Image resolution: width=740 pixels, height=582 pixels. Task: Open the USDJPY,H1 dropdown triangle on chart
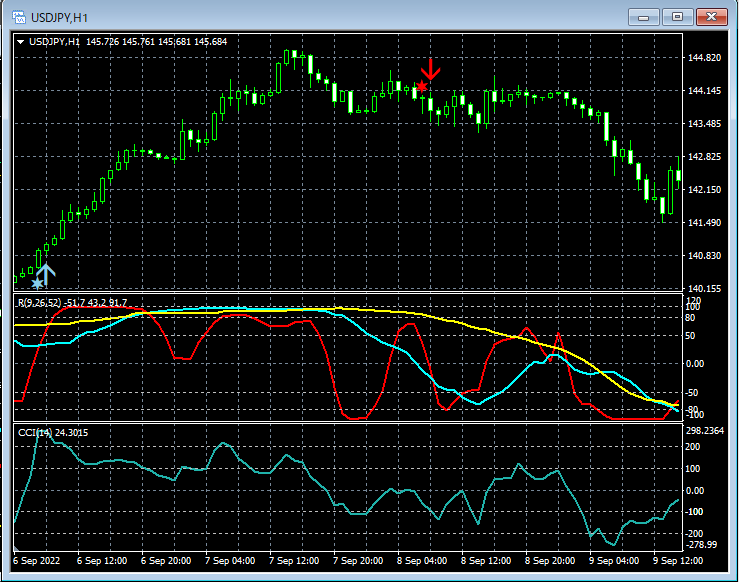(x=21, y=42)
